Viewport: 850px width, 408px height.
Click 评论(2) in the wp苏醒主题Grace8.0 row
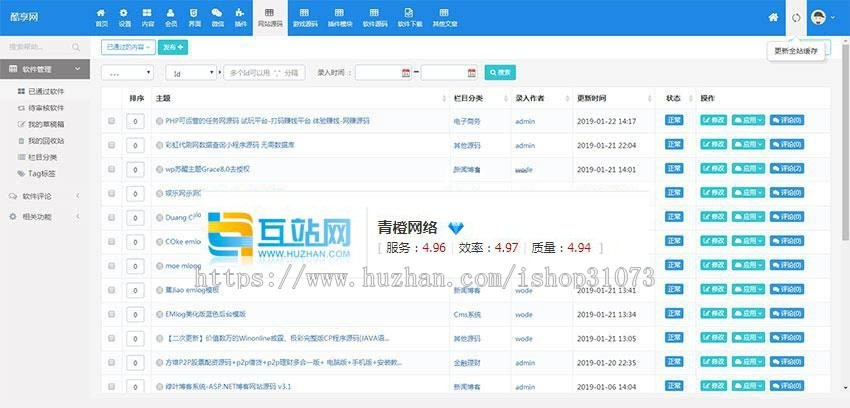click(787, 169)
